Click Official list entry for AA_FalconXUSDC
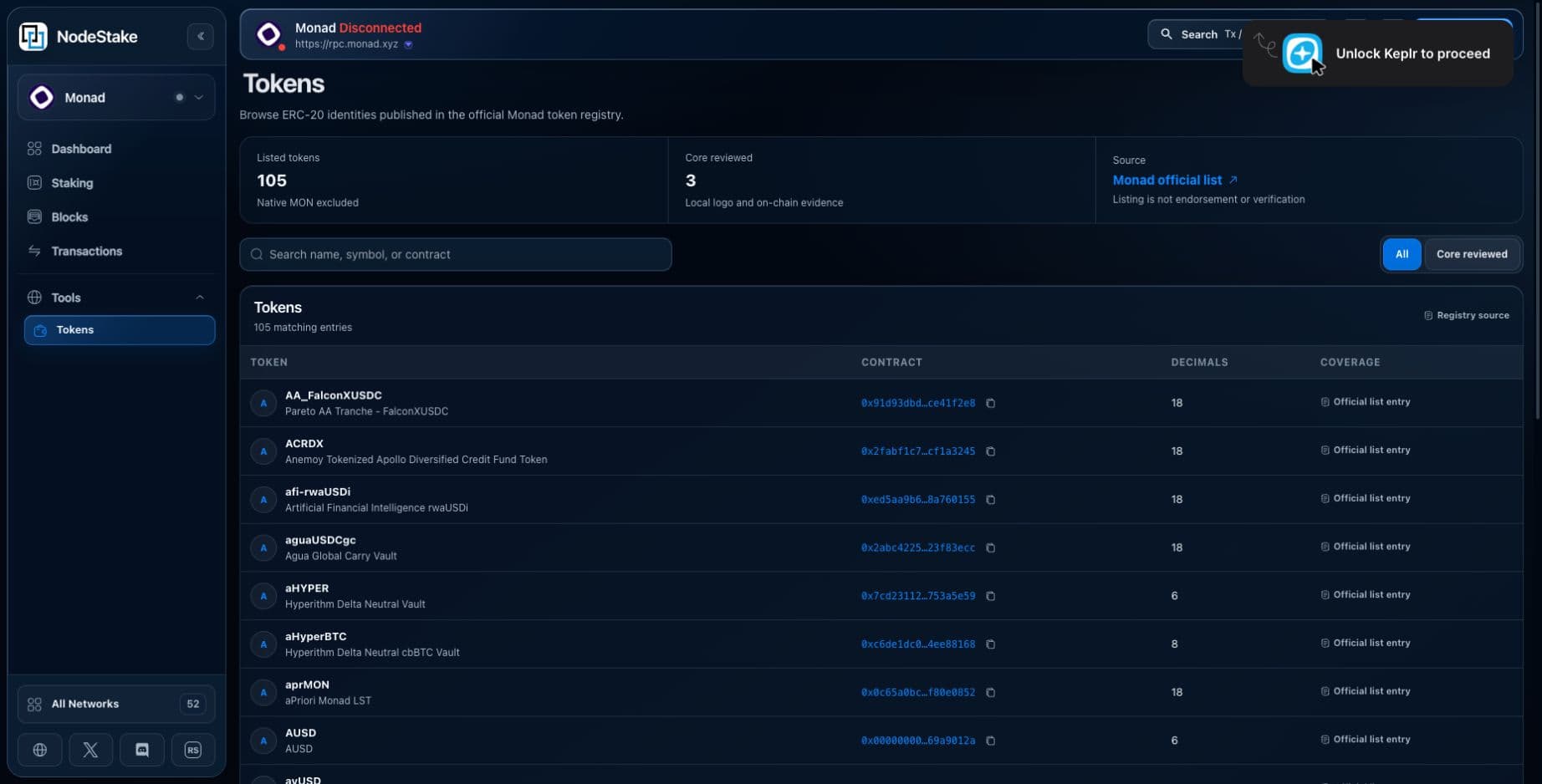 [1366, 402]
